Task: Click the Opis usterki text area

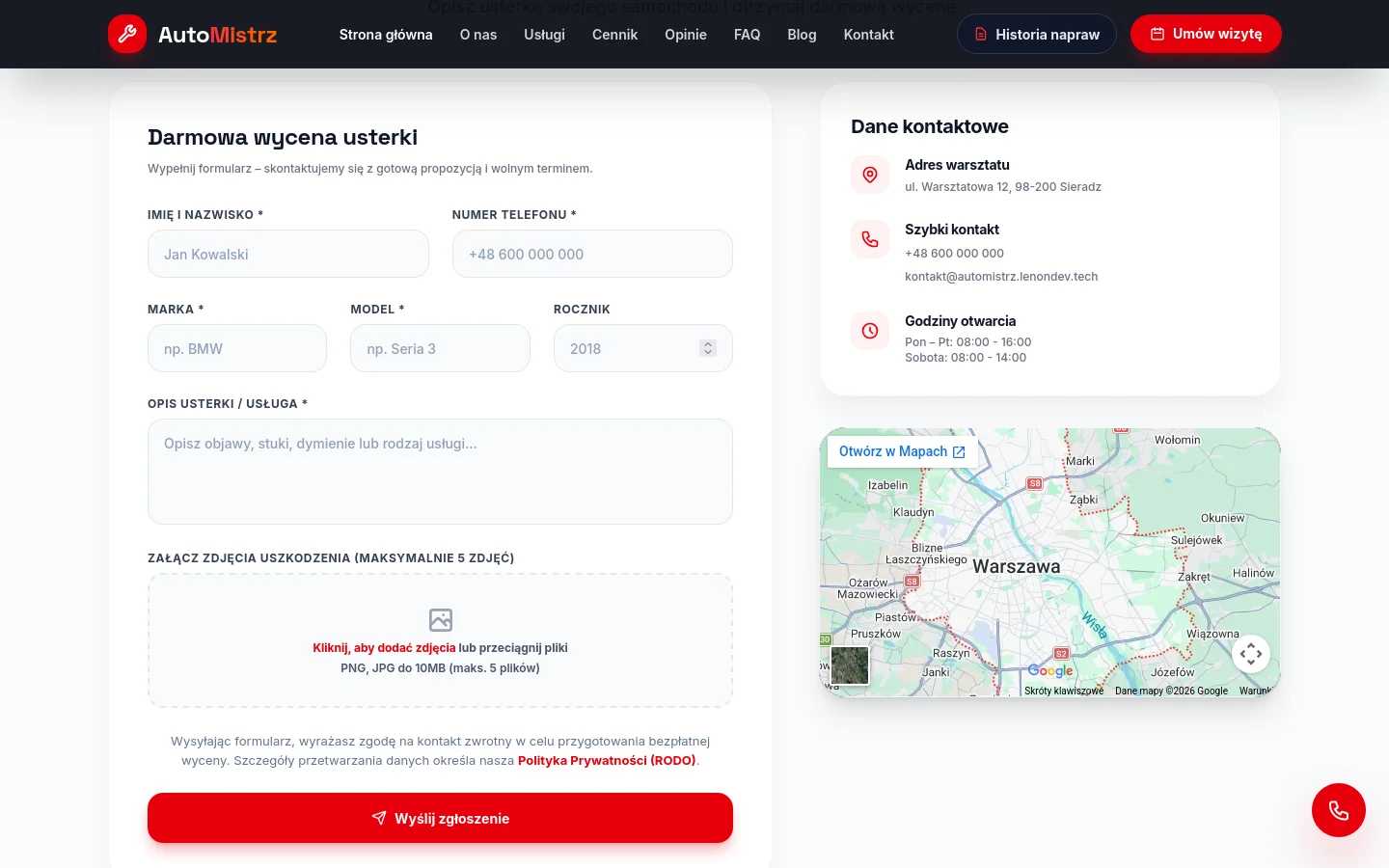Action: coord(440,472)
